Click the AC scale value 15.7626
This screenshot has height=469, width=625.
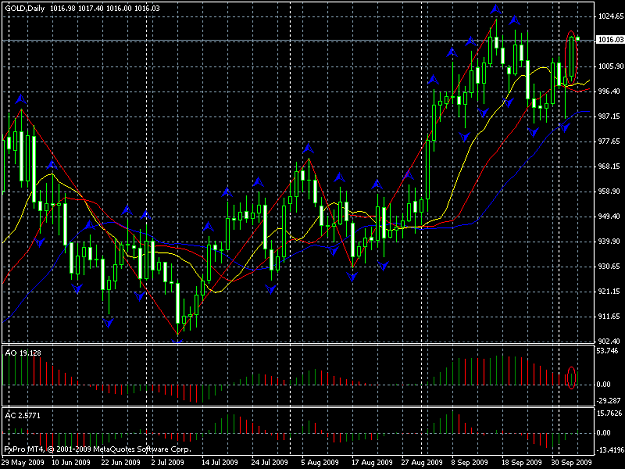609,413
